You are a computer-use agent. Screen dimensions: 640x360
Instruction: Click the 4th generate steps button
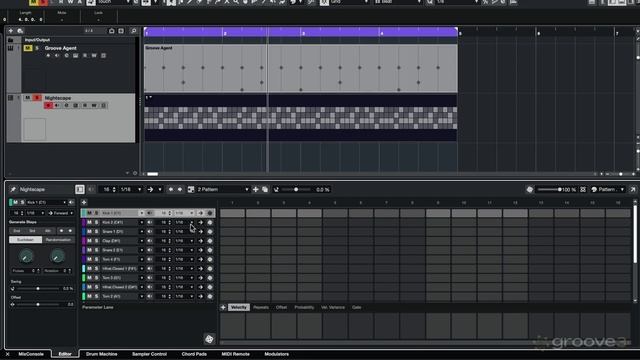click(x=47, y=231)
